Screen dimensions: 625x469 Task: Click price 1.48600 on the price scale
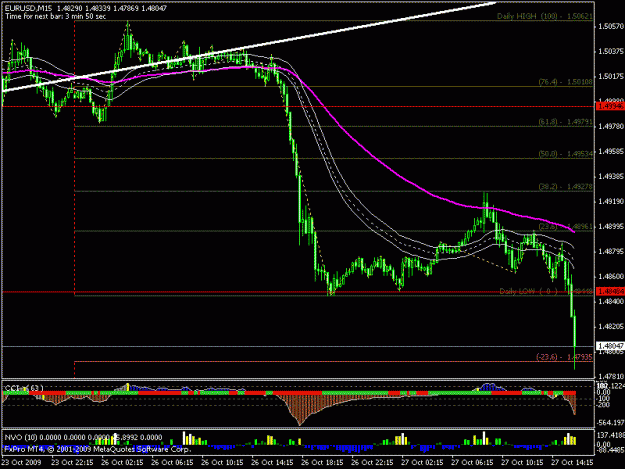[611, 276]
